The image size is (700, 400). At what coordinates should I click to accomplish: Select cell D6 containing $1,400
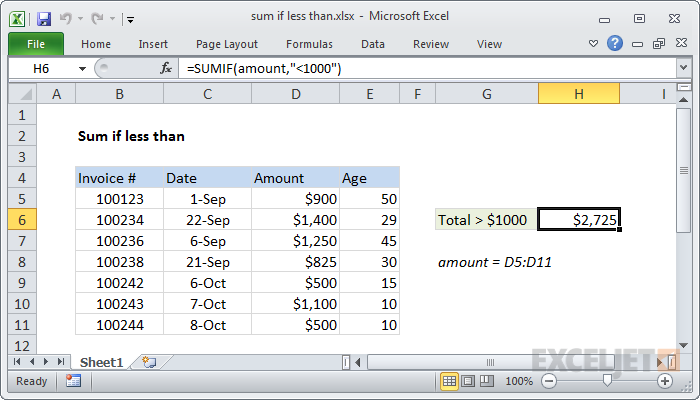(x=295, y=219)
